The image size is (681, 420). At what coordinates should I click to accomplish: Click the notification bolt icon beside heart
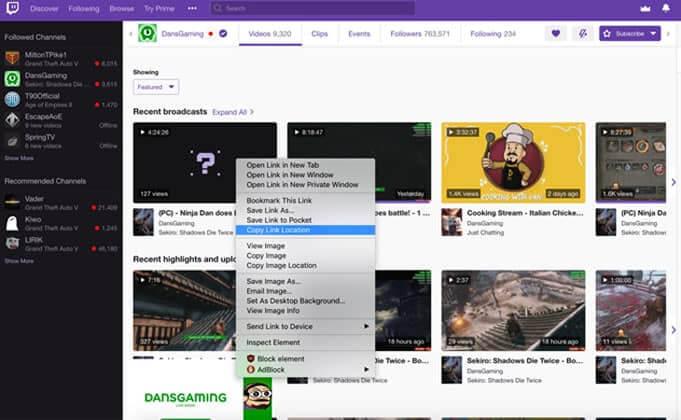point(582,33)
